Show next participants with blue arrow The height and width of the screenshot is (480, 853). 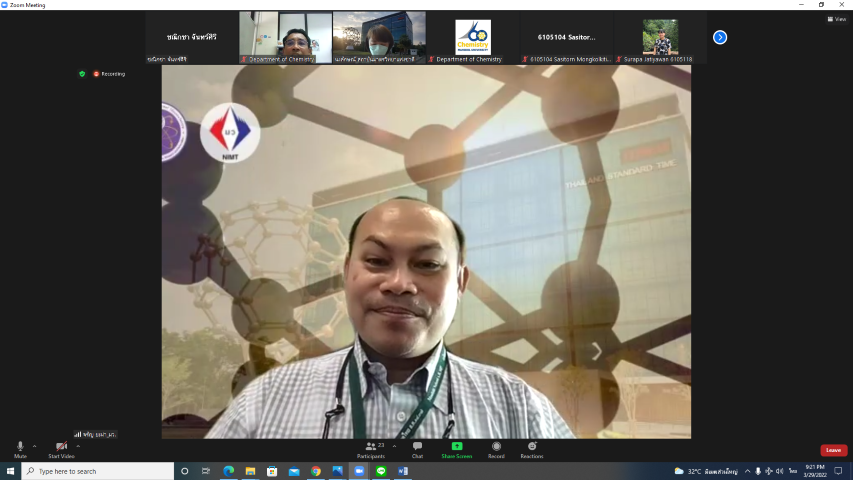click(719, 37)
